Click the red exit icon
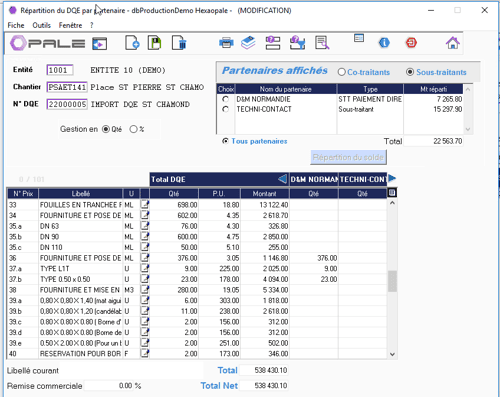500x397 pixels. 411,43
